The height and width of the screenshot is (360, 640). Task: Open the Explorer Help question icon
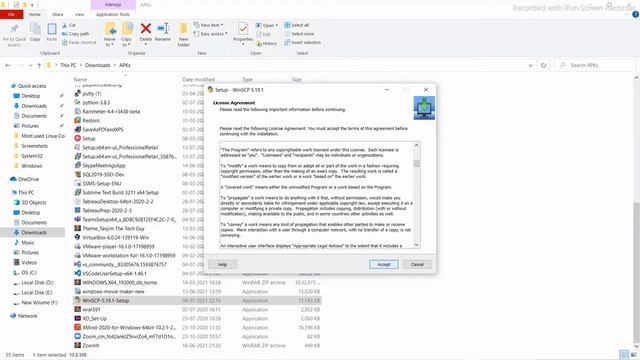click(635, 14)
